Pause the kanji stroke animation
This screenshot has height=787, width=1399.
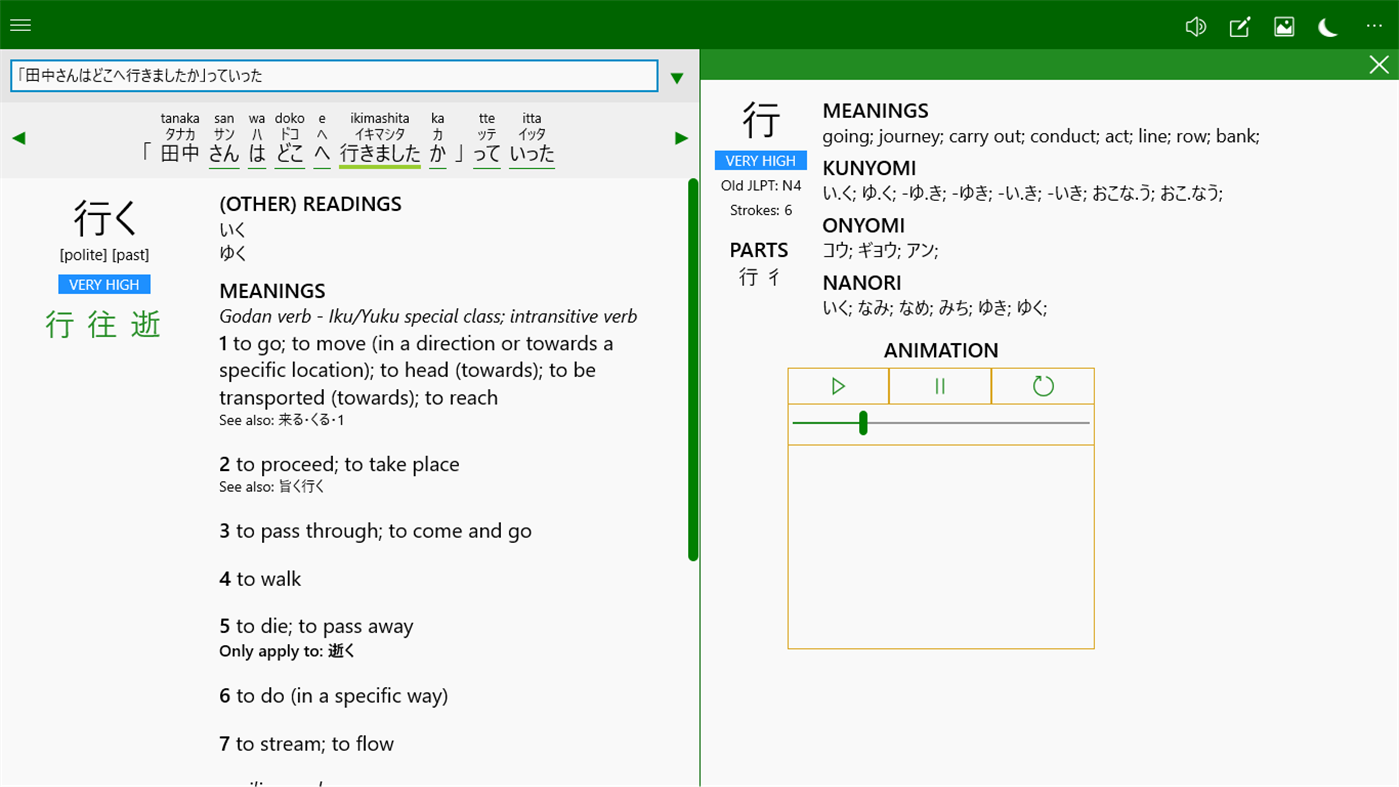coord(940,384)
